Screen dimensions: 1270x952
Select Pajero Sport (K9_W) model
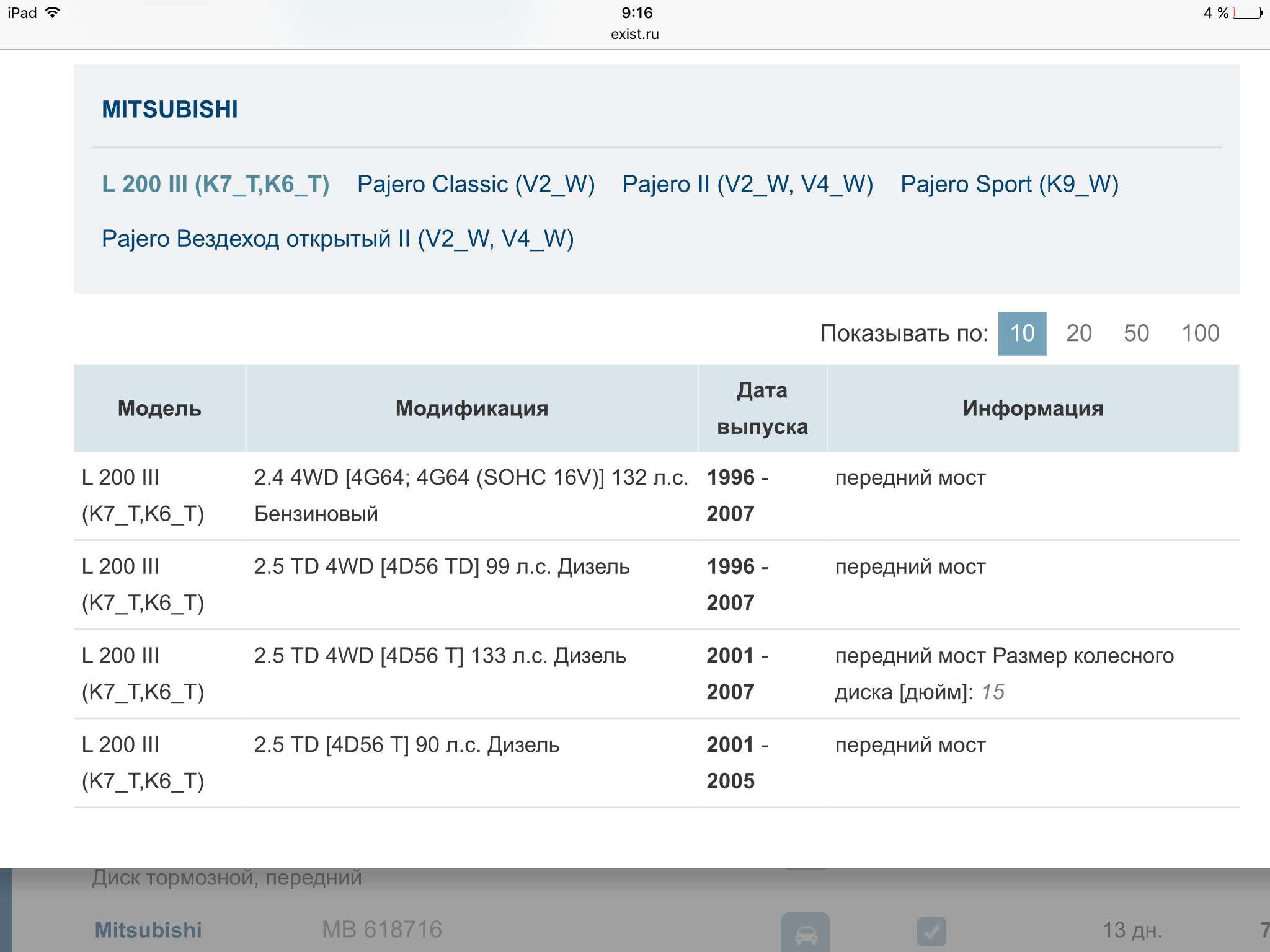tap(1009, 184)
